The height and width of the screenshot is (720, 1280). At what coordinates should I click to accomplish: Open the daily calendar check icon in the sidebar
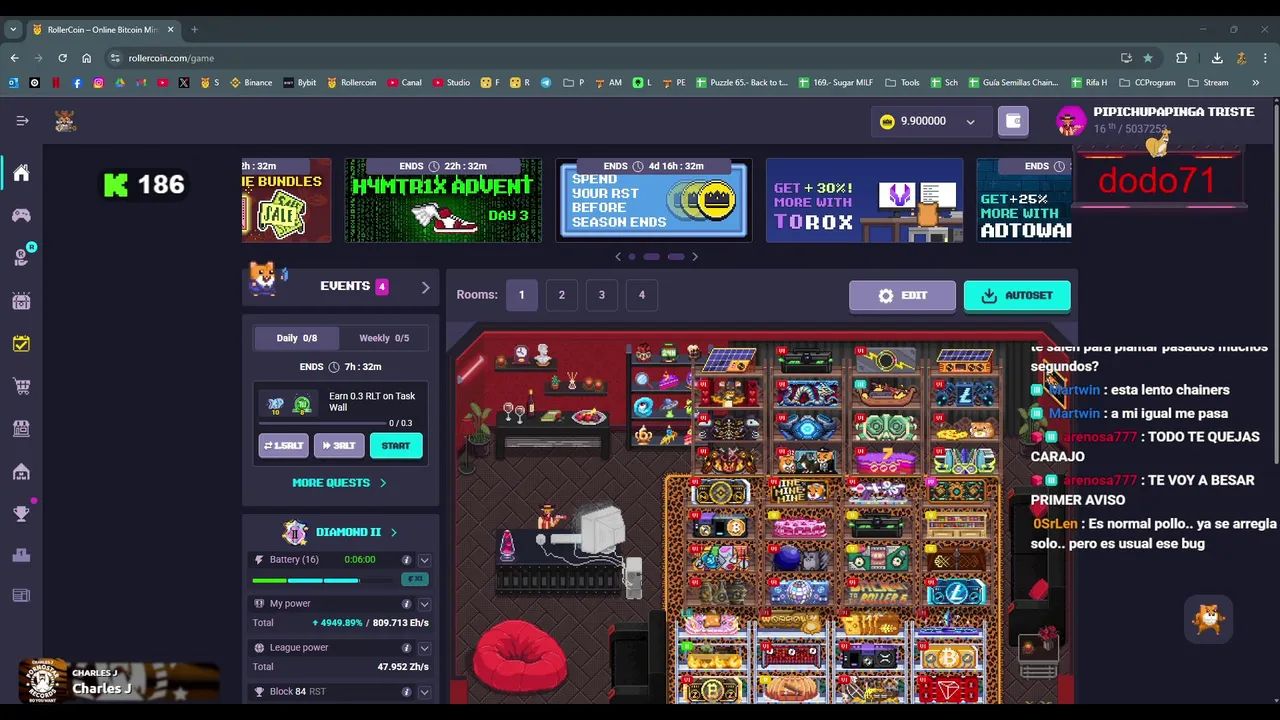tap(21, 344)
